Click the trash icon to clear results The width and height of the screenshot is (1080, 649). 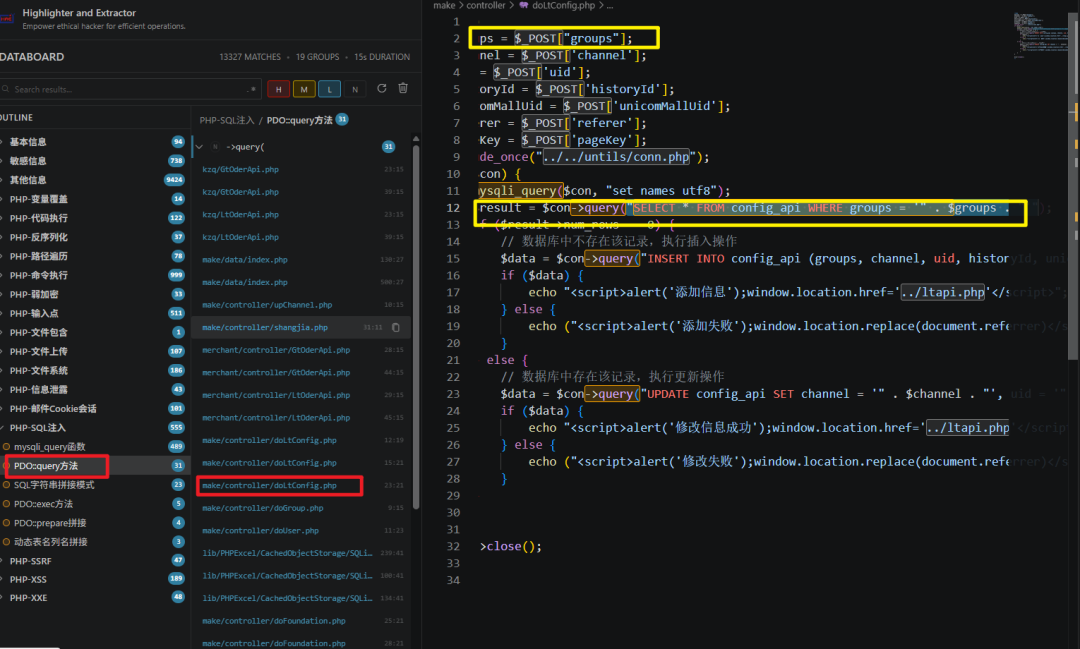pos(404,88)
